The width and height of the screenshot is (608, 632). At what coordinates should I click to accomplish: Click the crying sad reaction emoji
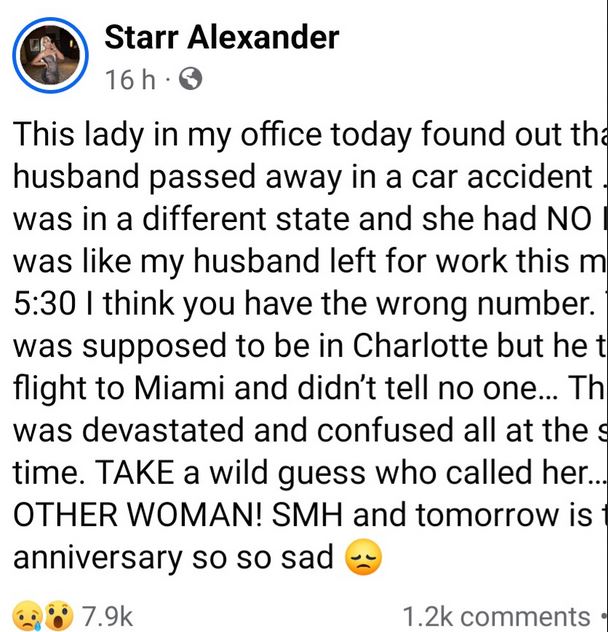click(28, 615)
